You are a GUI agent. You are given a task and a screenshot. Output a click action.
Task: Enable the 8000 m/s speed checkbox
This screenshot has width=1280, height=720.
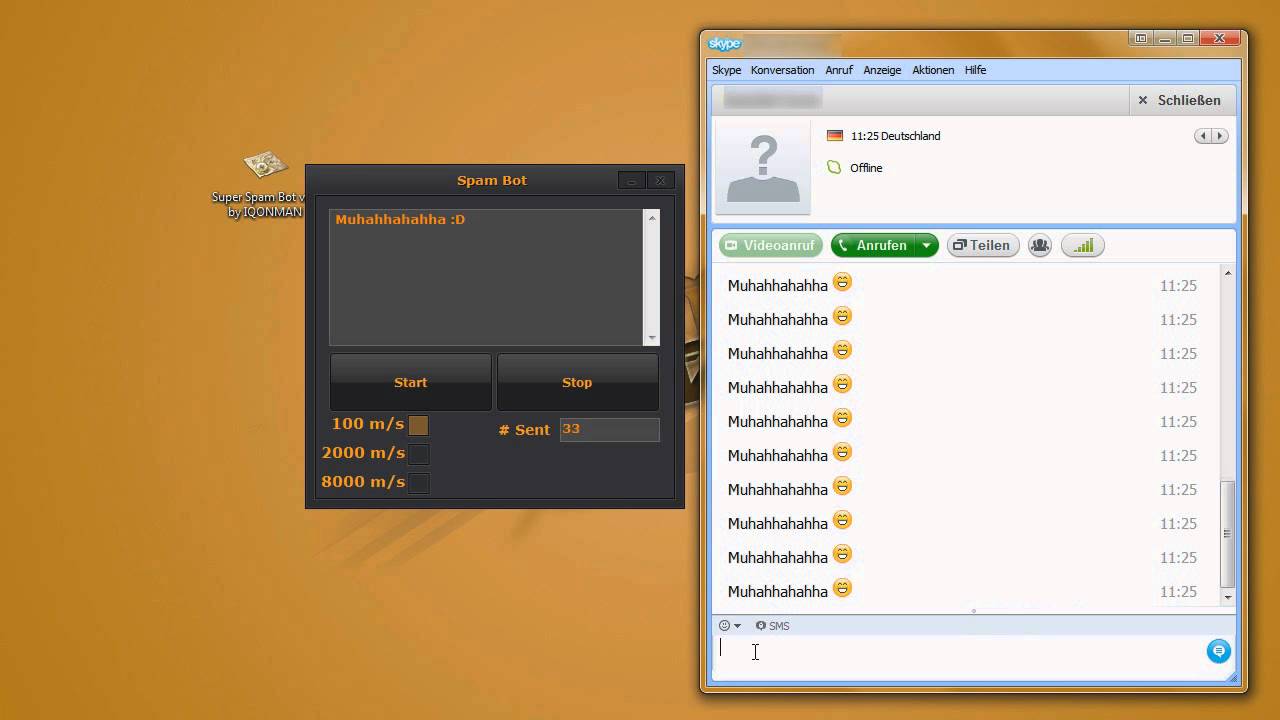418,483
